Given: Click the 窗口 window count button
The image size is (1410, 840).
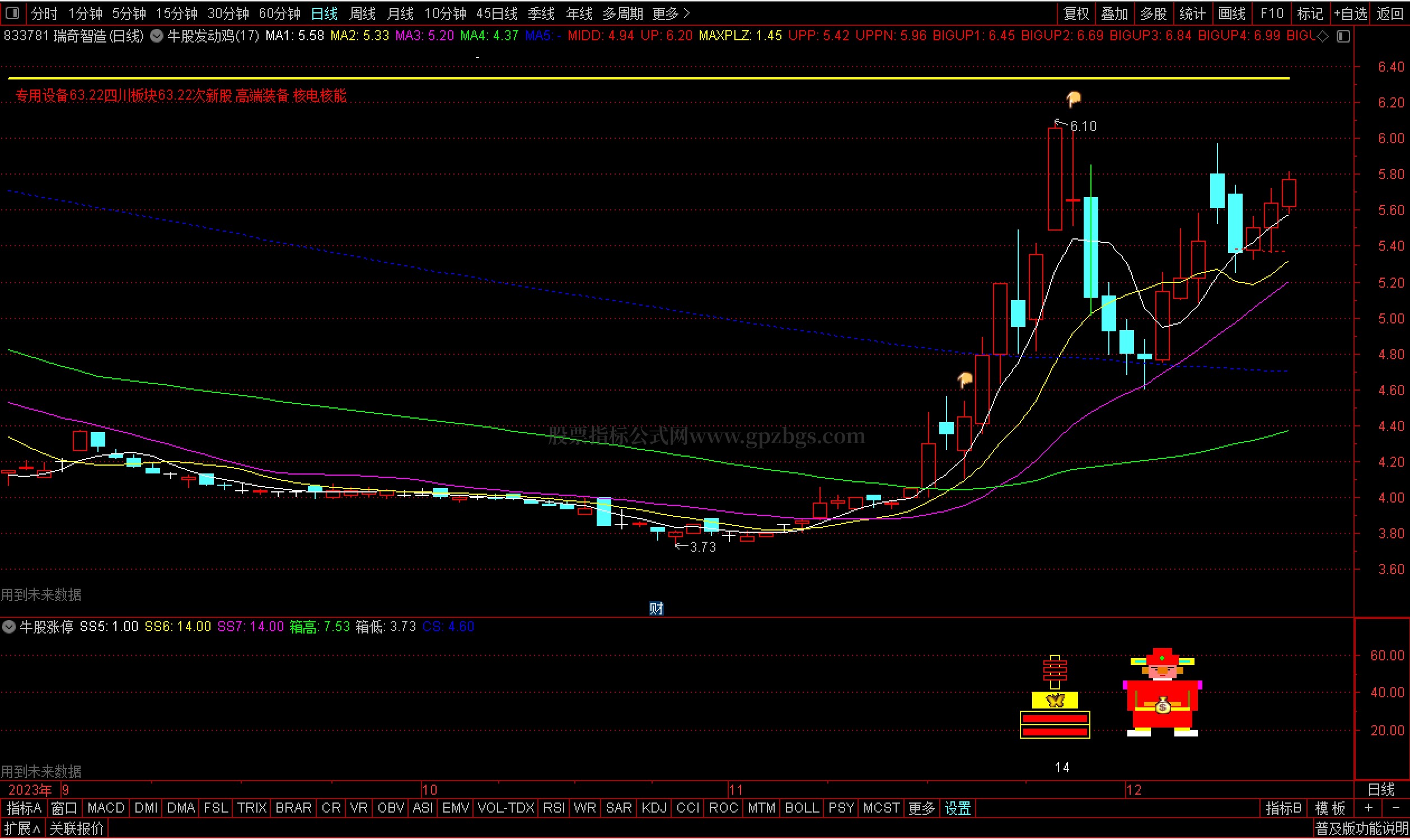Looking at the screenshot, I should [x=64, y=809].
